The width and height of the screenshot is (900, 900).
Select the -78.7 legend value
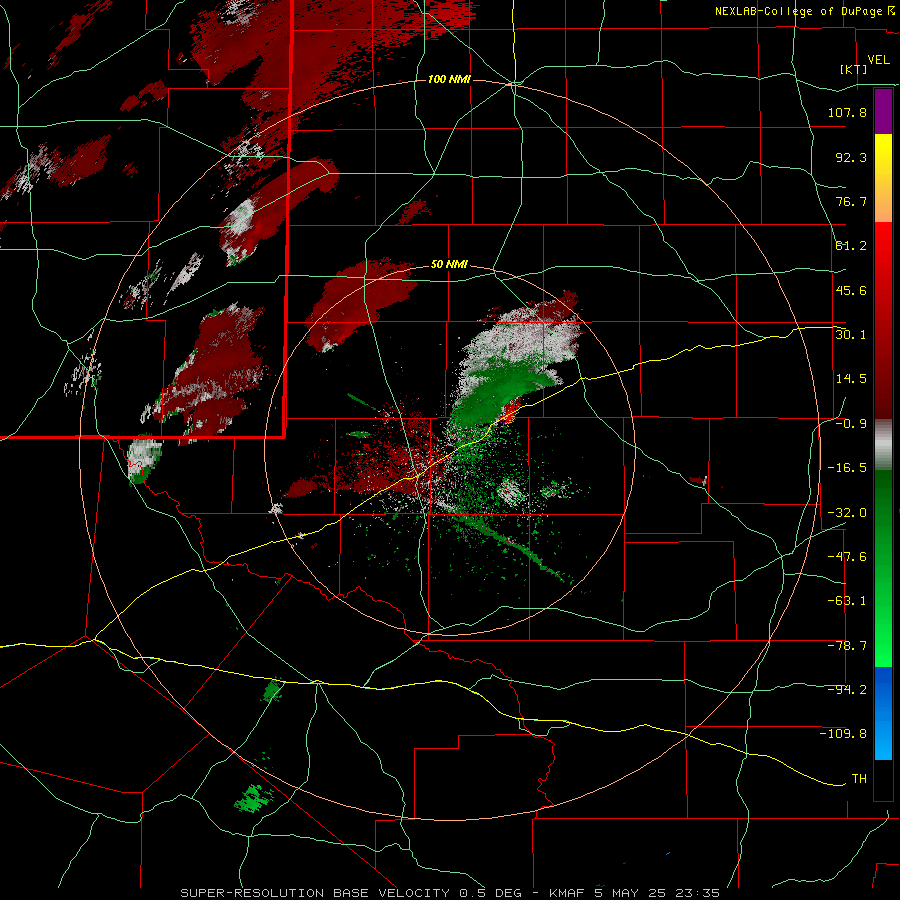(847, 646)
